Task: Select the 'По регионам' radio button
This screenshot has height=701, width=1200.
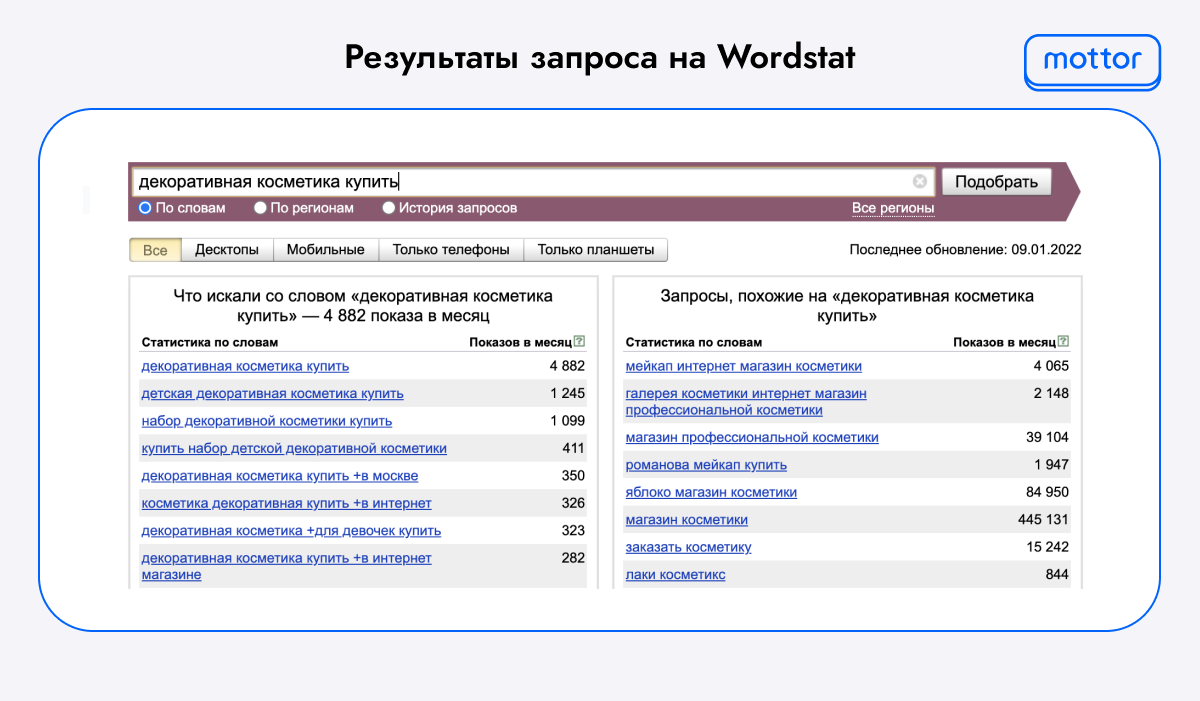Action: 260,208
